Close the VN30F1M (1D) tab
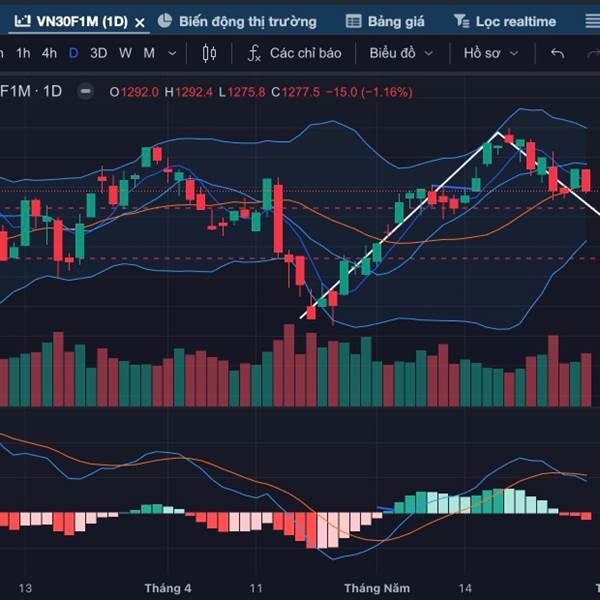Image resolution: width=600 pixels, height=600 pixels. tap(140, 23)
